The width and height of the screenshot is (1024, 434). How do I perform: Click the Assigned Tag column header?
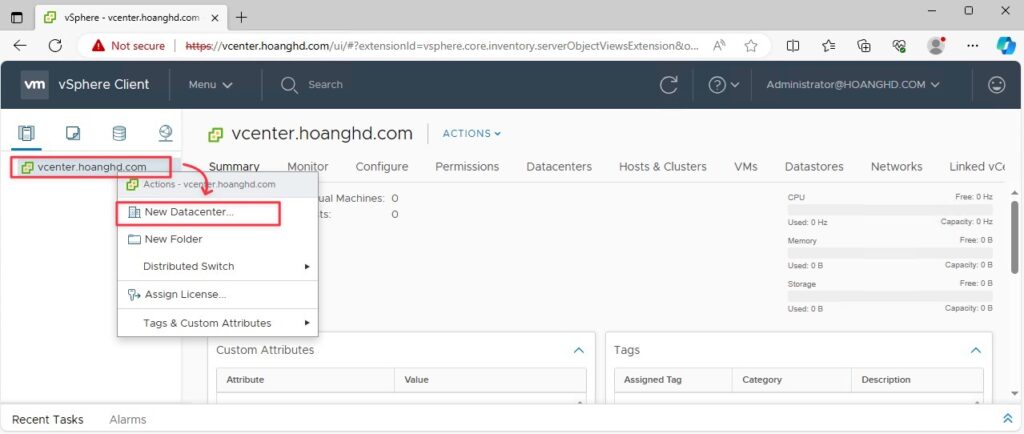[x=674, y=380]
